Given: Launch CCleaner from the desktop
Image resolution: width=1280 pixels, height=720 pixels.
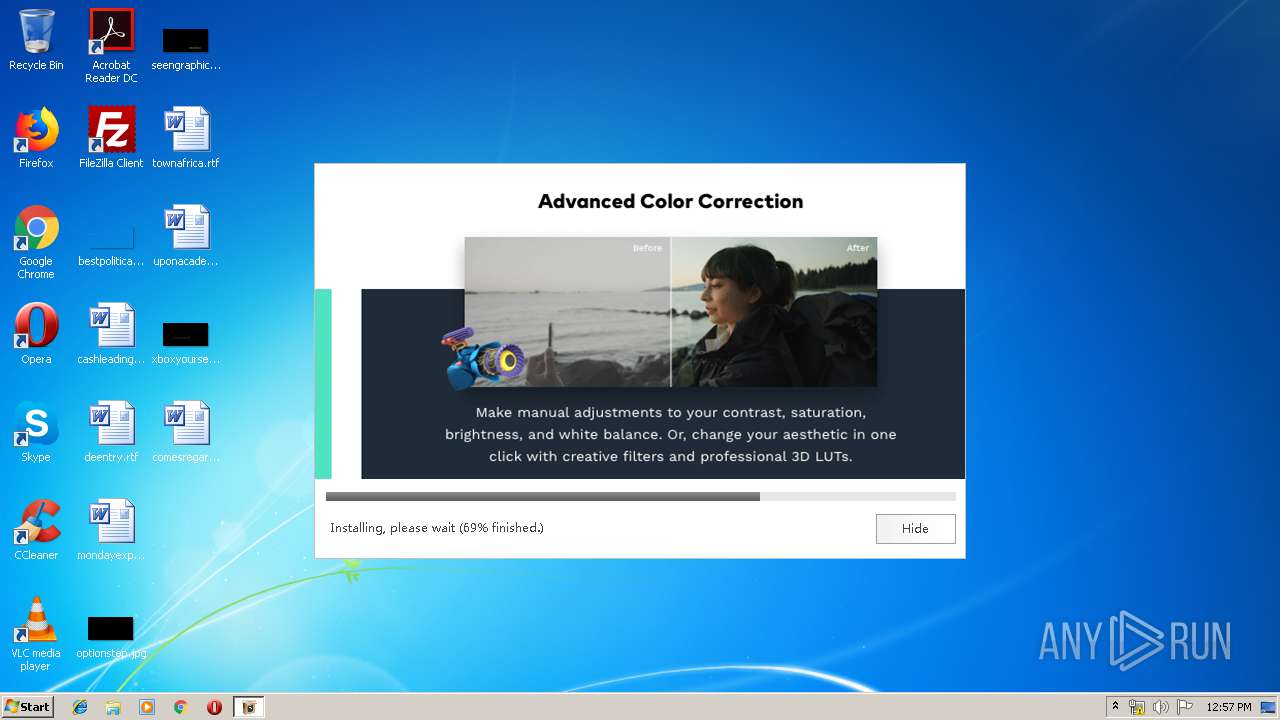Looking at the screenshot, I should tap(36, 530).
